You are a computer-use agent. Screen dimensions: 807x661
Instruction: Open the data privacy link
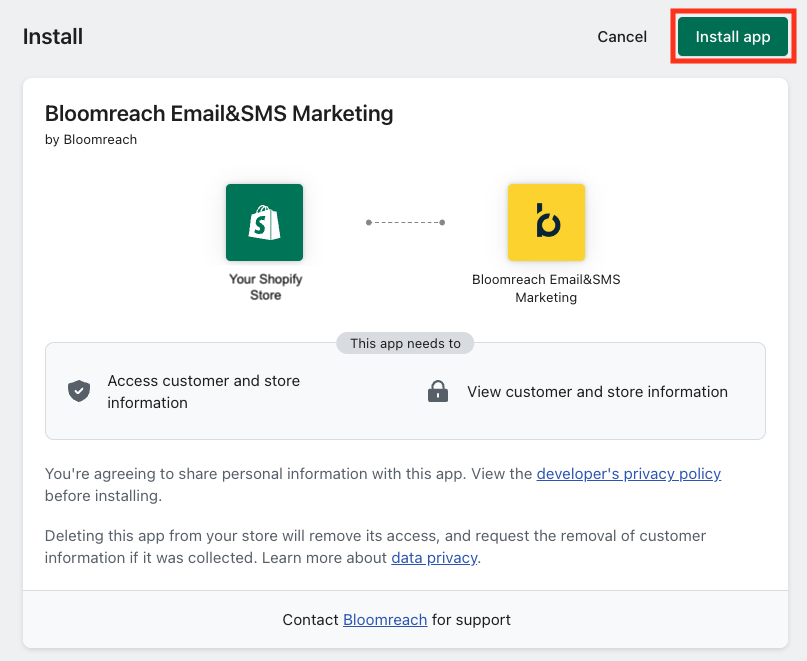pyautogui.click(x=434, y=558)
